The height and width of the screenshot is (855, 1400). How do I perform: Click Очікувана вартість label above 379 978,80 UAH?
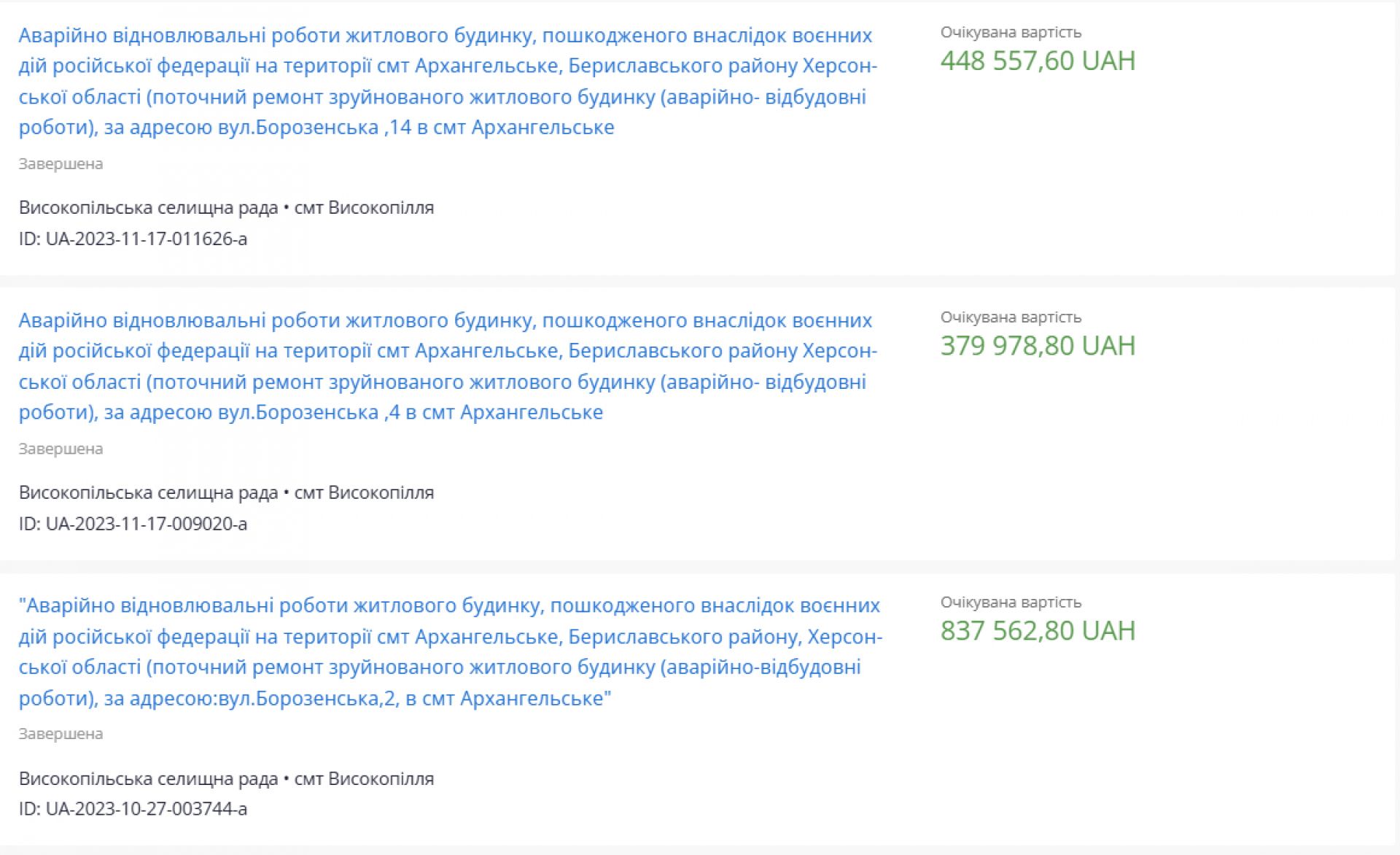1011,317
